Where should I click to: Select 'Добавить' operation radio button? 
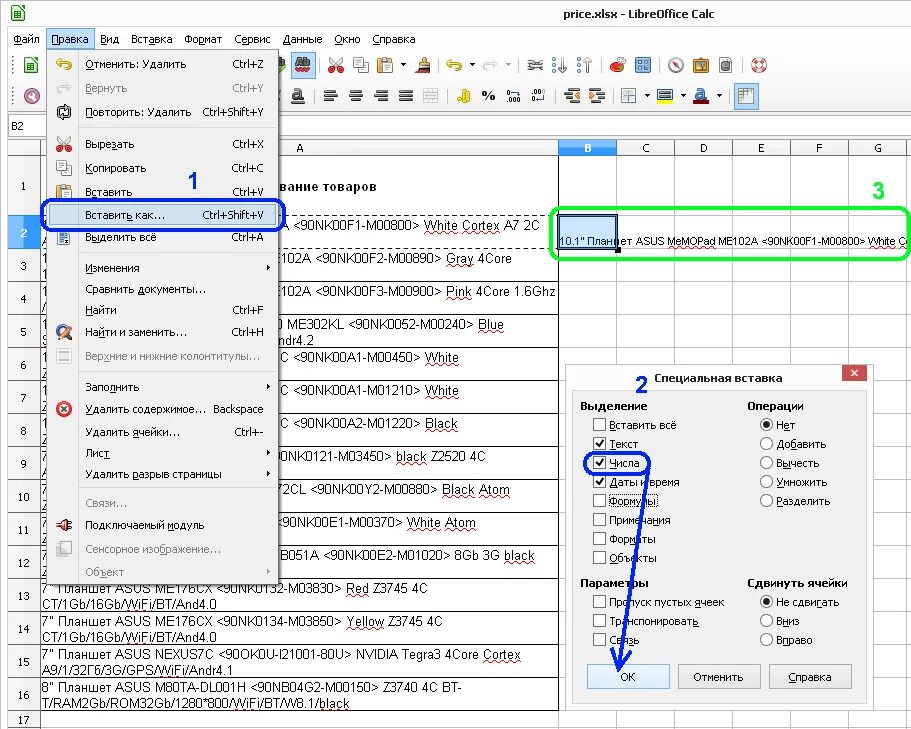[x=766, y=444]
